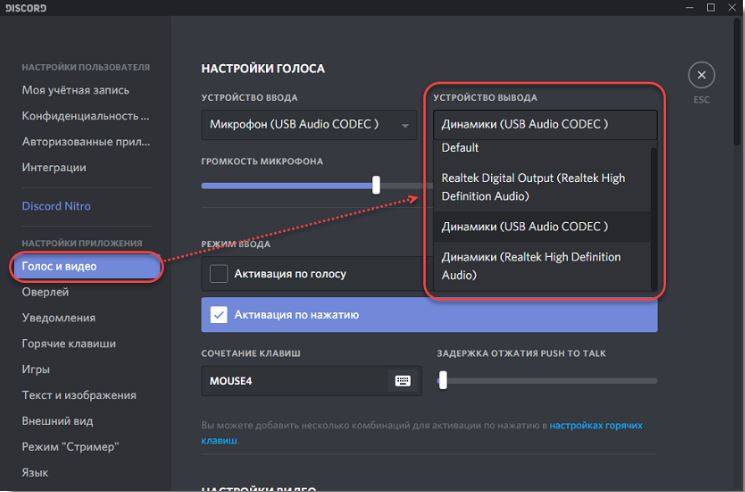745x492 pixels.
Task: Open Горячие клавиши settings
Action: pyautogui.click(x=68, y=343)
